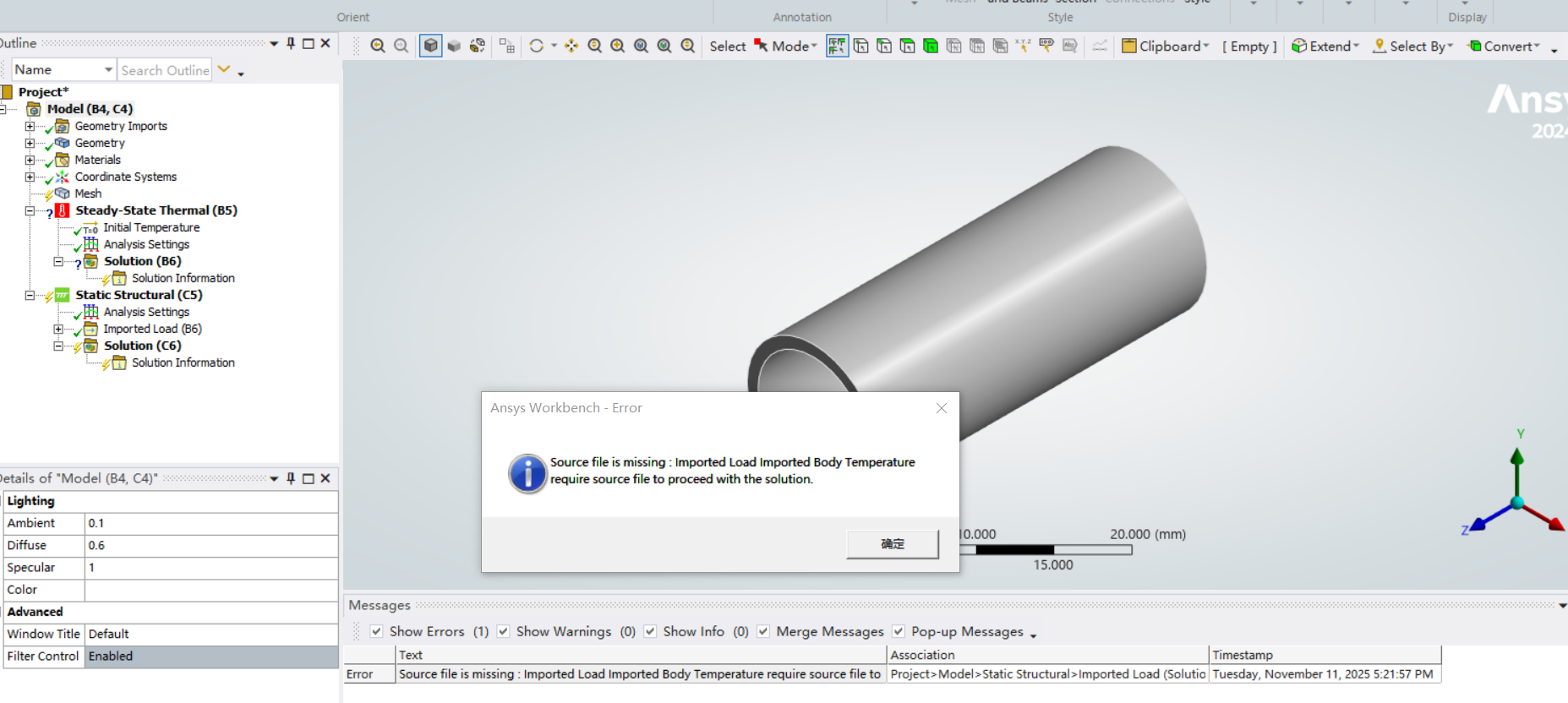
Task: Click the Zoom To Fit icon
Action: point(642,46)
